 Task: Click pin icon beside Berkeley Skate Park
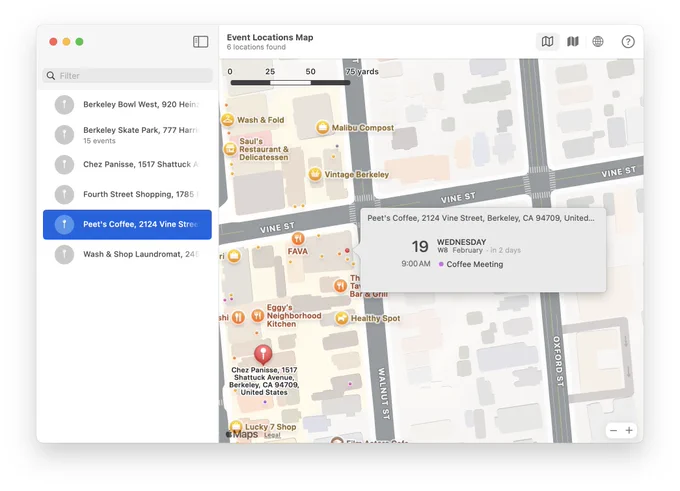64,134
